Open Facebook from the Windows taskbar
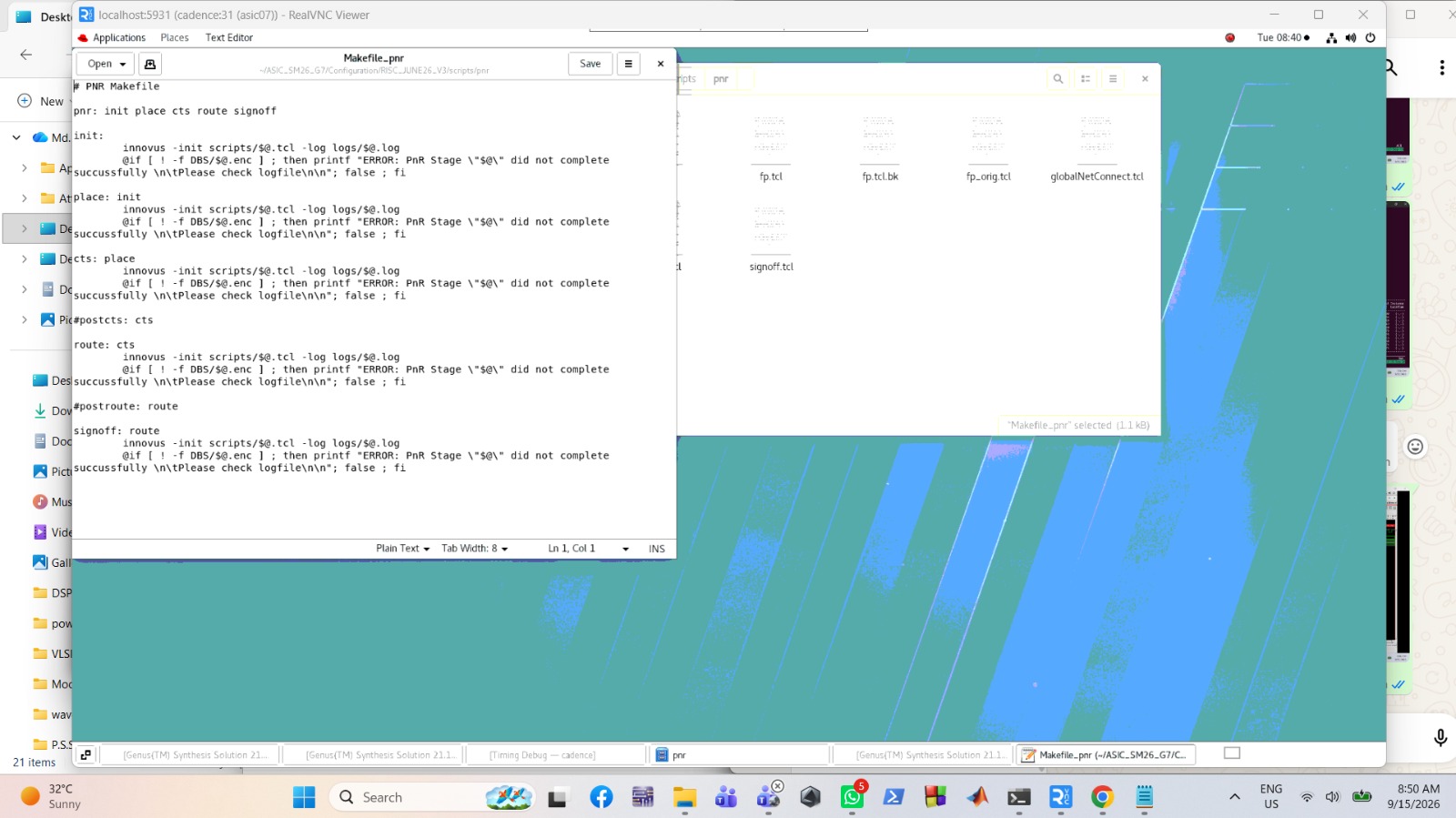Image resolution: width=1456 pixels, height=818 pixels. pos(602,797)
